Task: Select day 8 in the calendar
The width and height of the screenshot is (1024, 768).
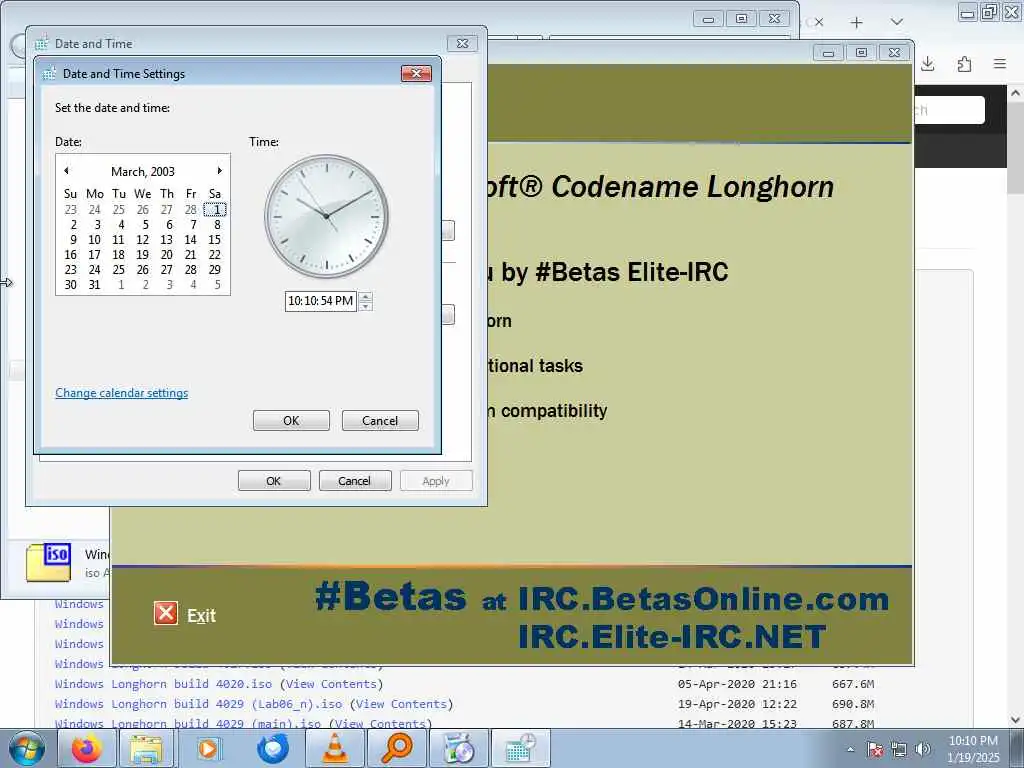Action: [x=217, y=225]
